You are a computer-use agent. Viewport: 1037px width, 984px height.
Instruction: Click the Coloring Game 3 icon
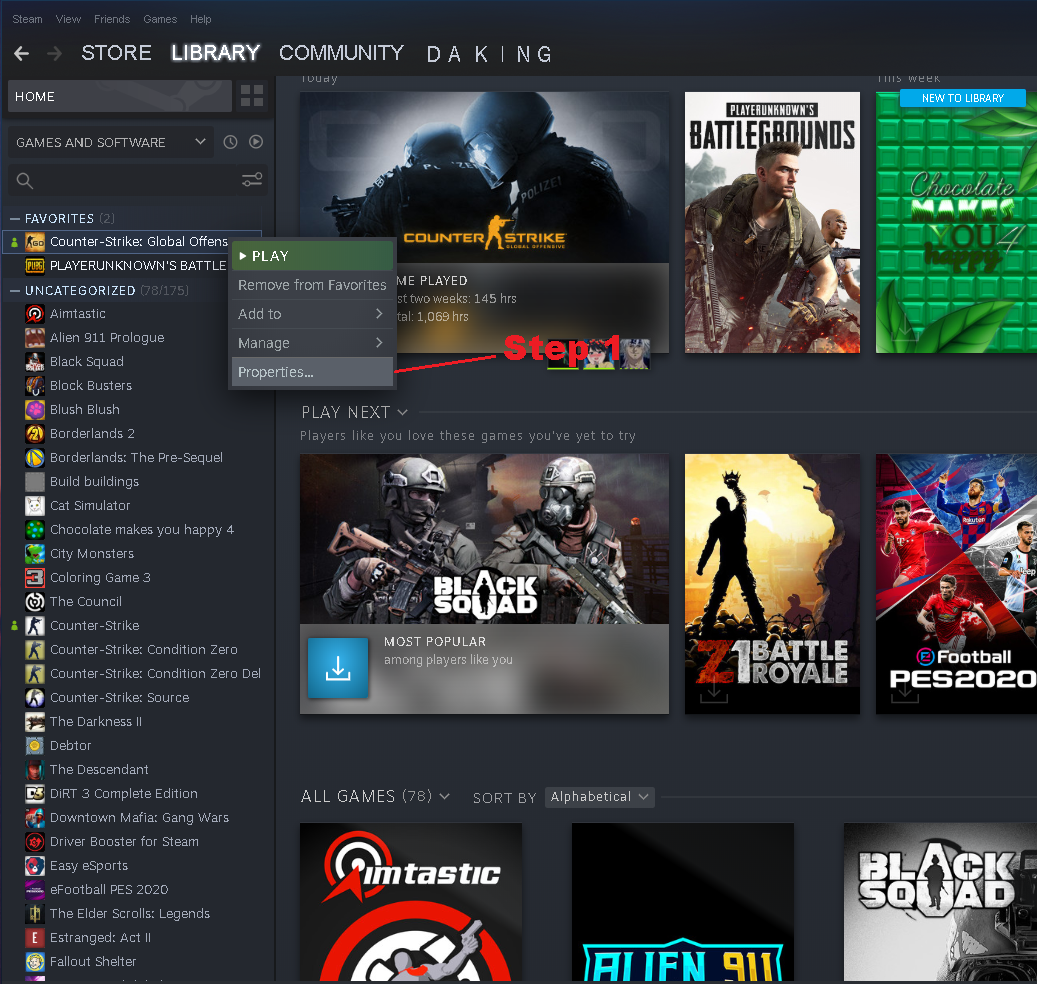click(34, 577)
